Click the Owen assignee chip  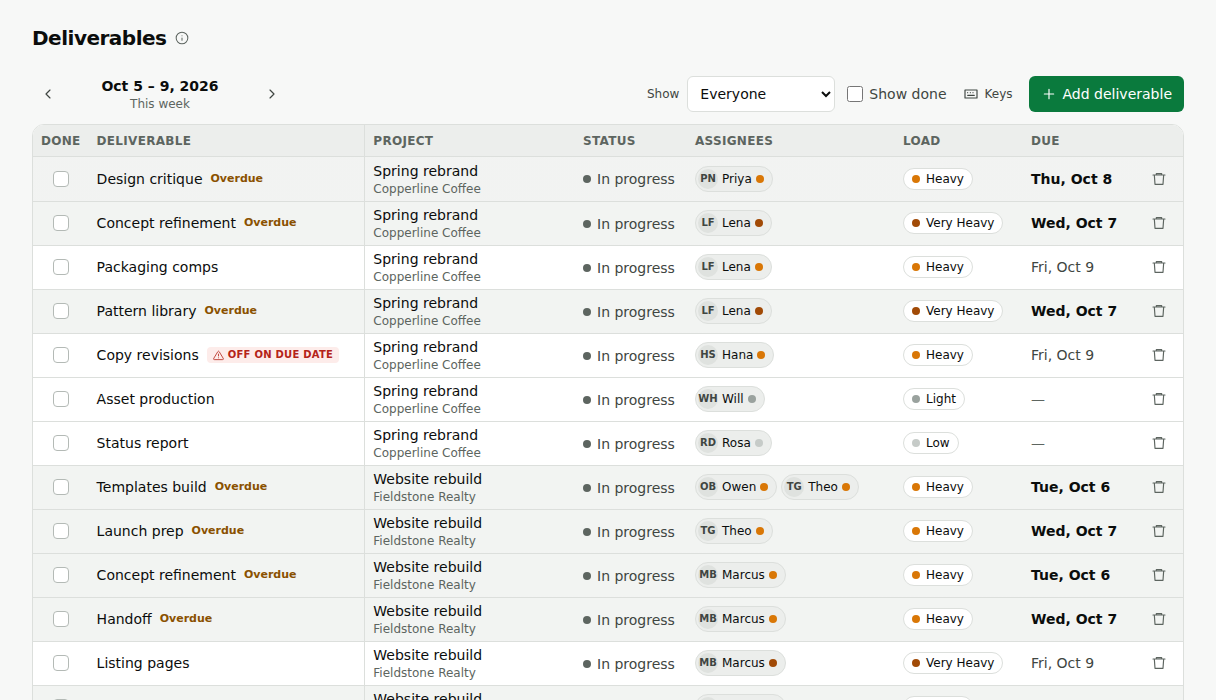click(x=735, y=487)
